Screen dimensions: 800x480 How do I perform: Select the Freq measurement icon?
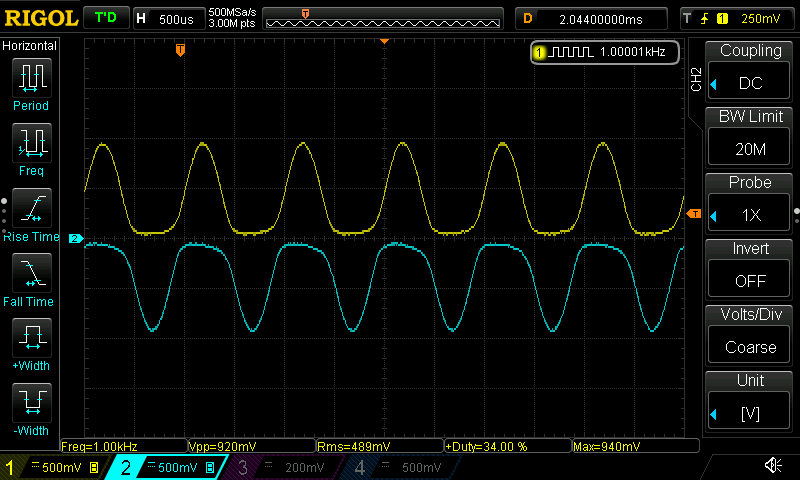[x=32, y=143]
